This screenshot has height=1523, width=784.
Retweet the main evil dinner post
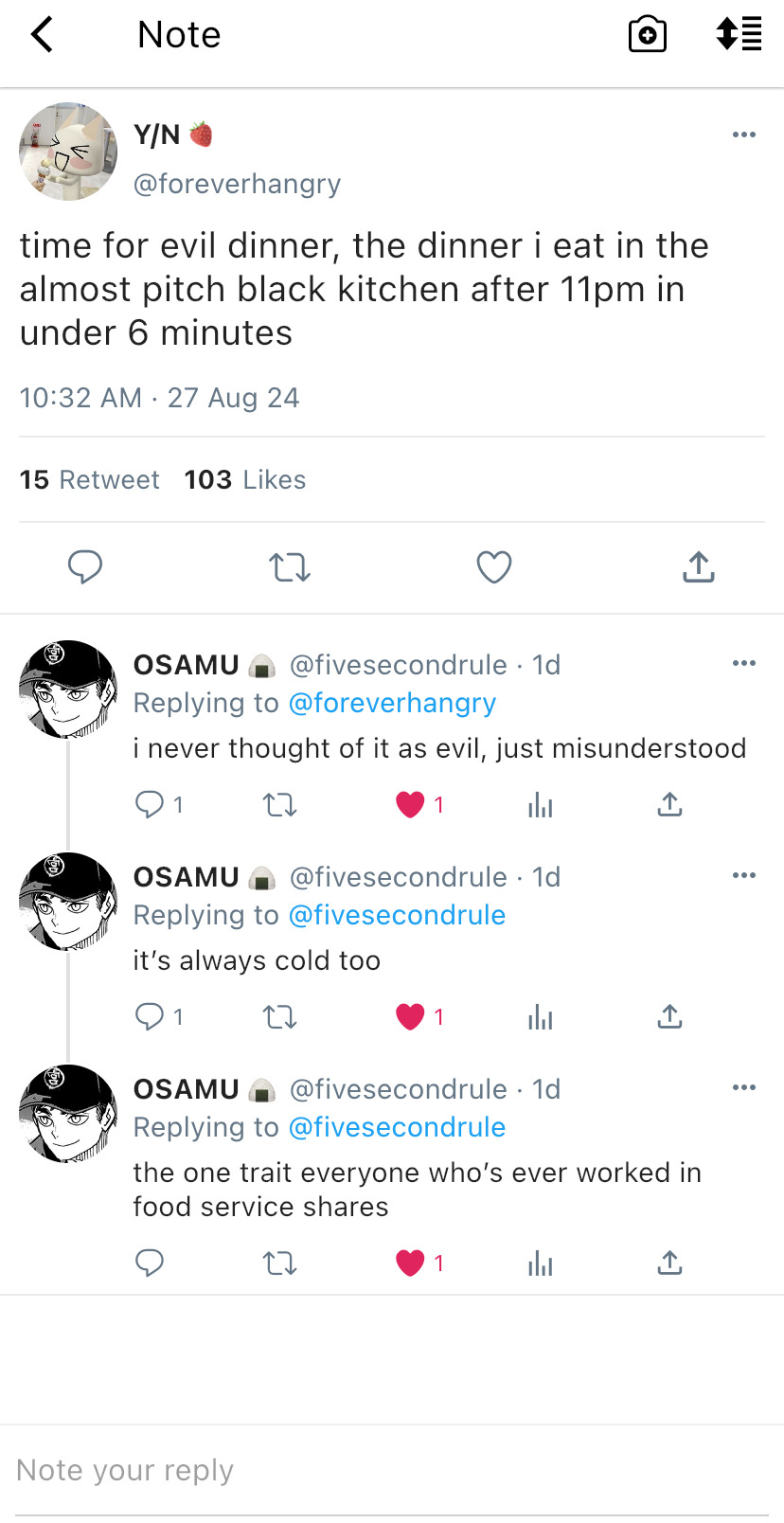tap(290, 567)
